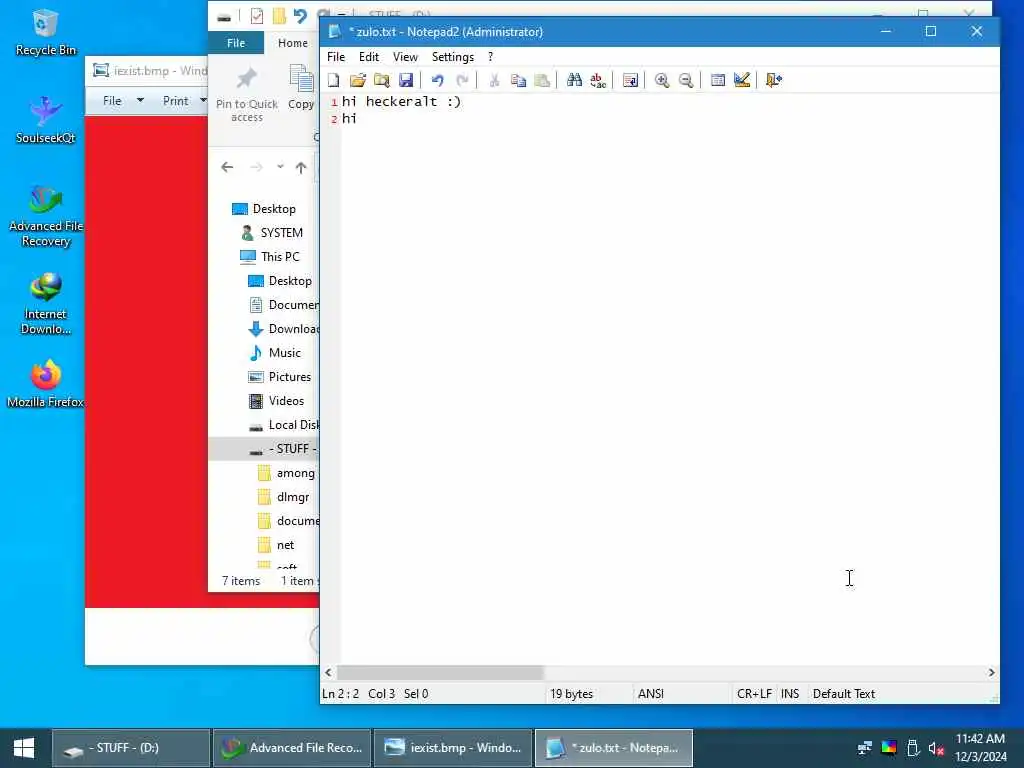The width and height of the screenshot is (1024, 768).
Task: Click line 1 text 'hi heckeralt :)'
Action: [402, 101]
